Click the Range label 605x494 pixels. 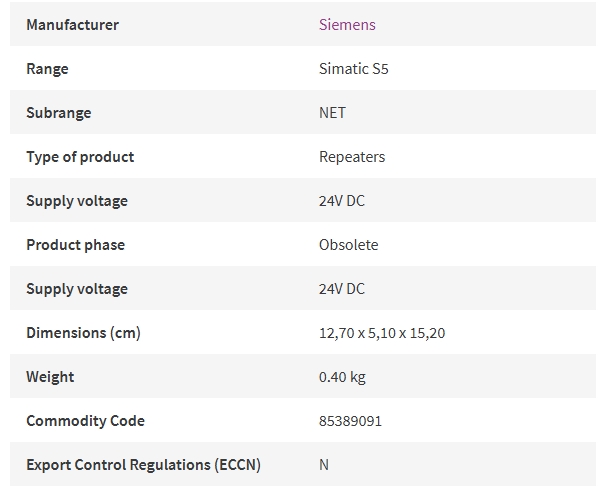tap(47, 69)
